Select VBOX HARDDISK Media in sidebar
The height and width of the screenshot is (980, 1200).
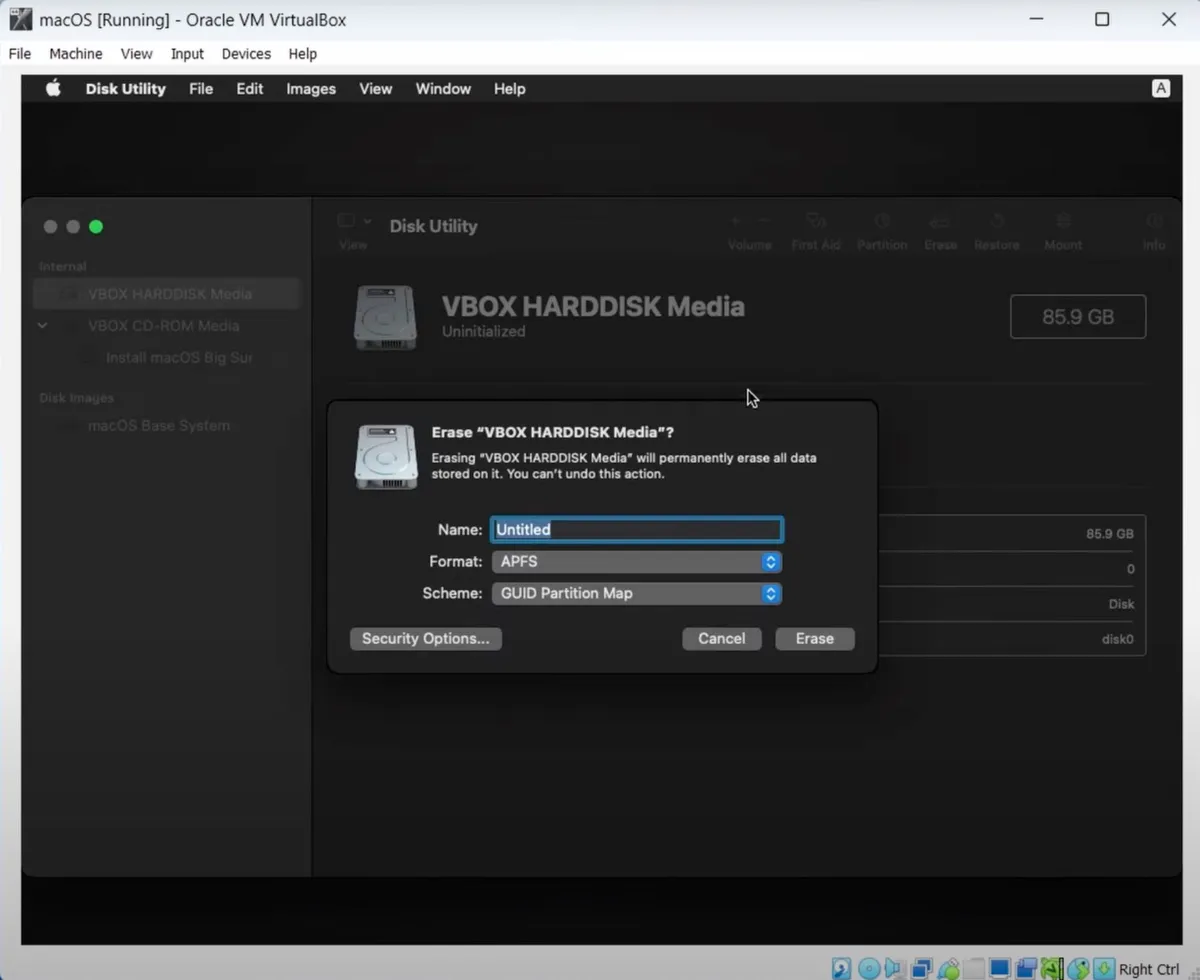coord(167,294)
